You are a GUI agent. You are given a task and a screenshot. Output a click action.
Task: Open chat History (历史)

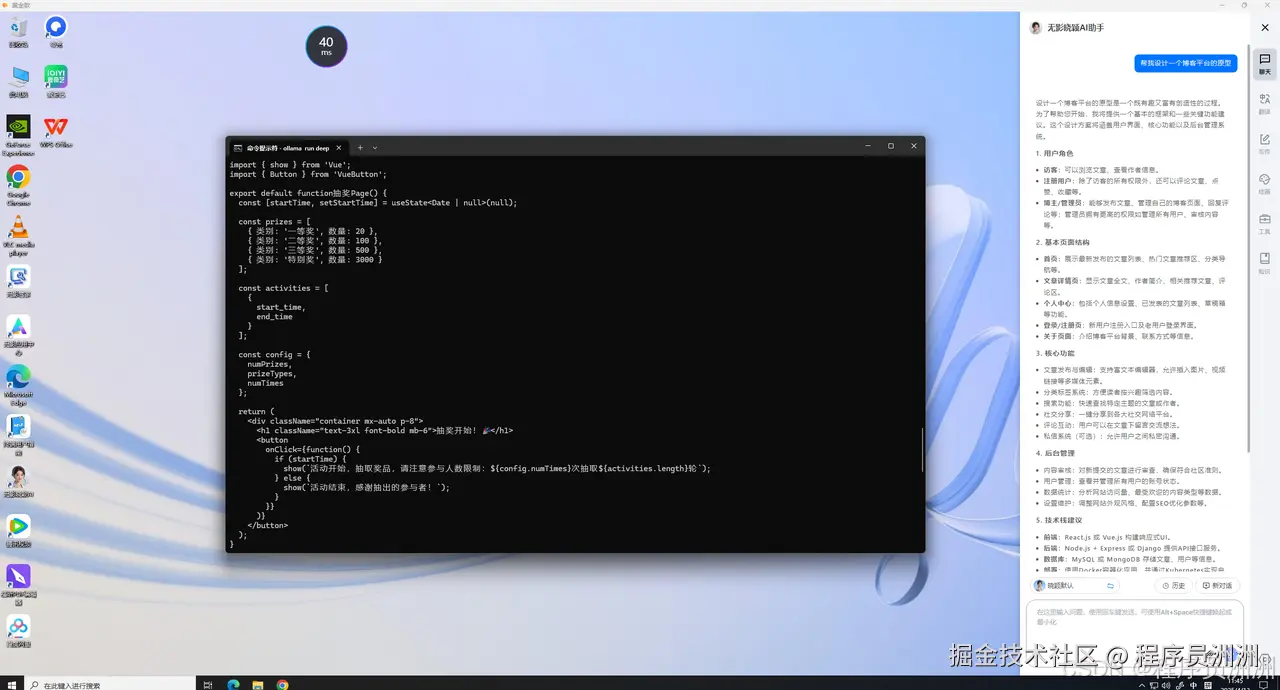(1174, 586)
